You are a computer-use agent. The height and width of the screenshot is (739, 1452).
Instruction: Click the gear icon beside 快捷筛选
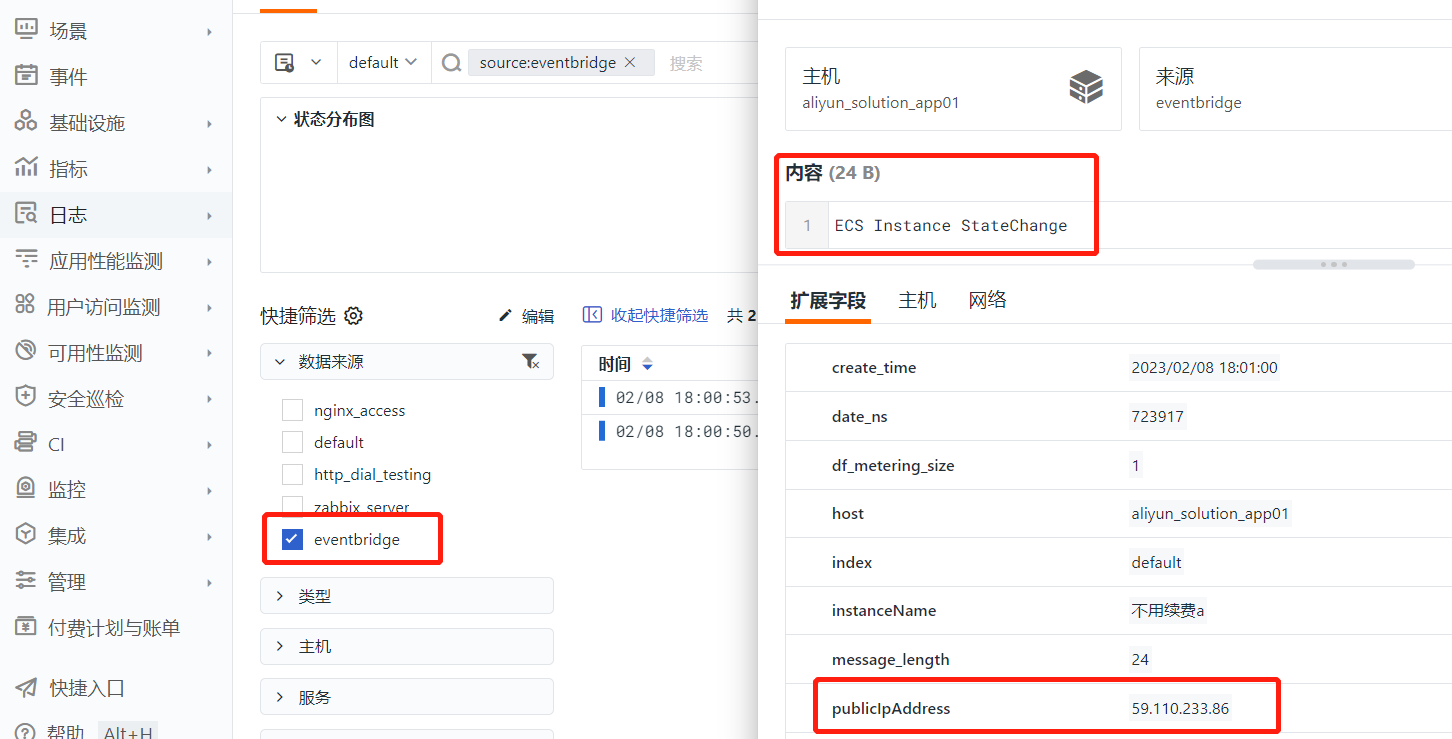(353, 316)
